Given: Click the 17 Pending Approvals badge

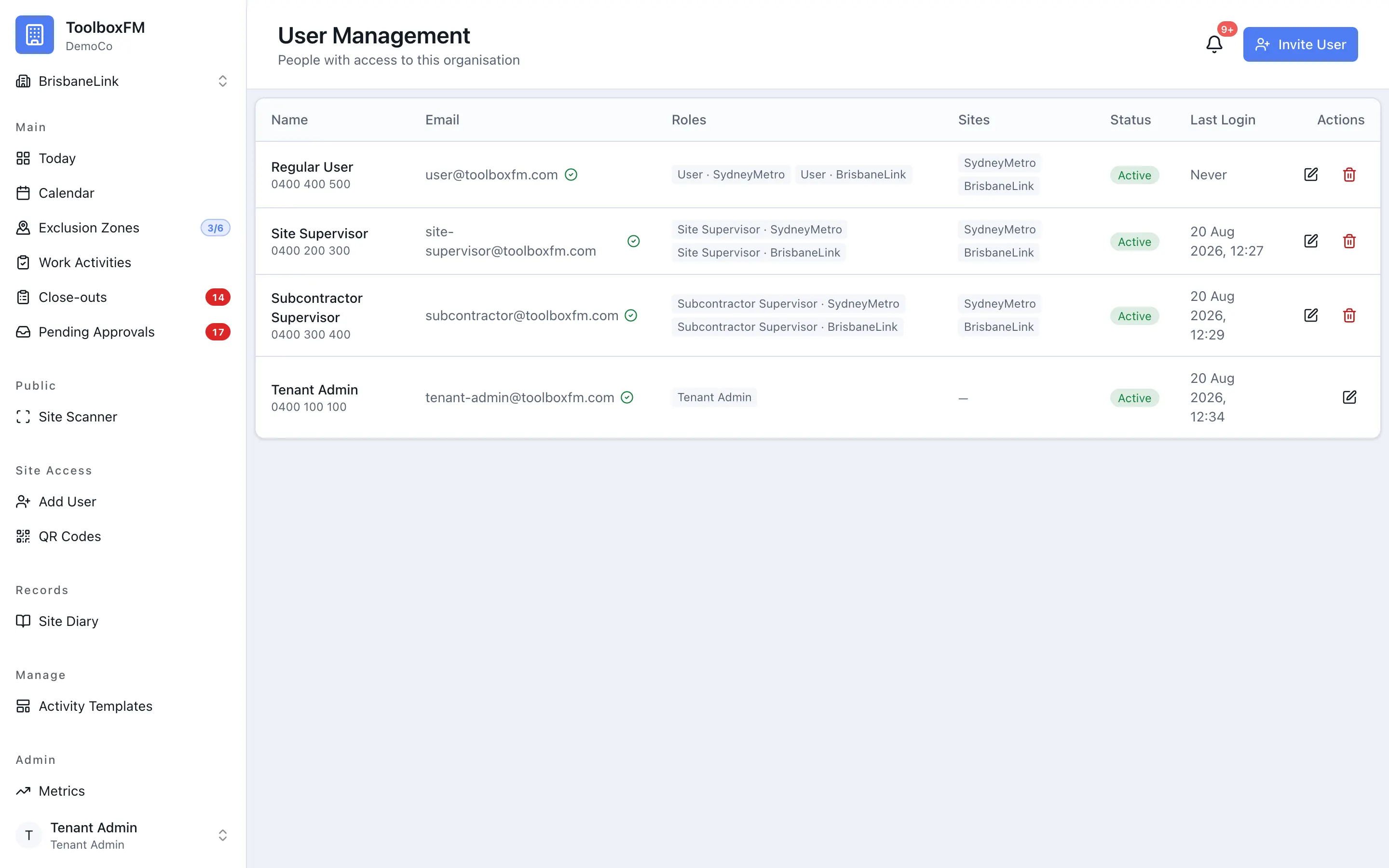Looking at the screenshot, I should click(x=218, y=332).
